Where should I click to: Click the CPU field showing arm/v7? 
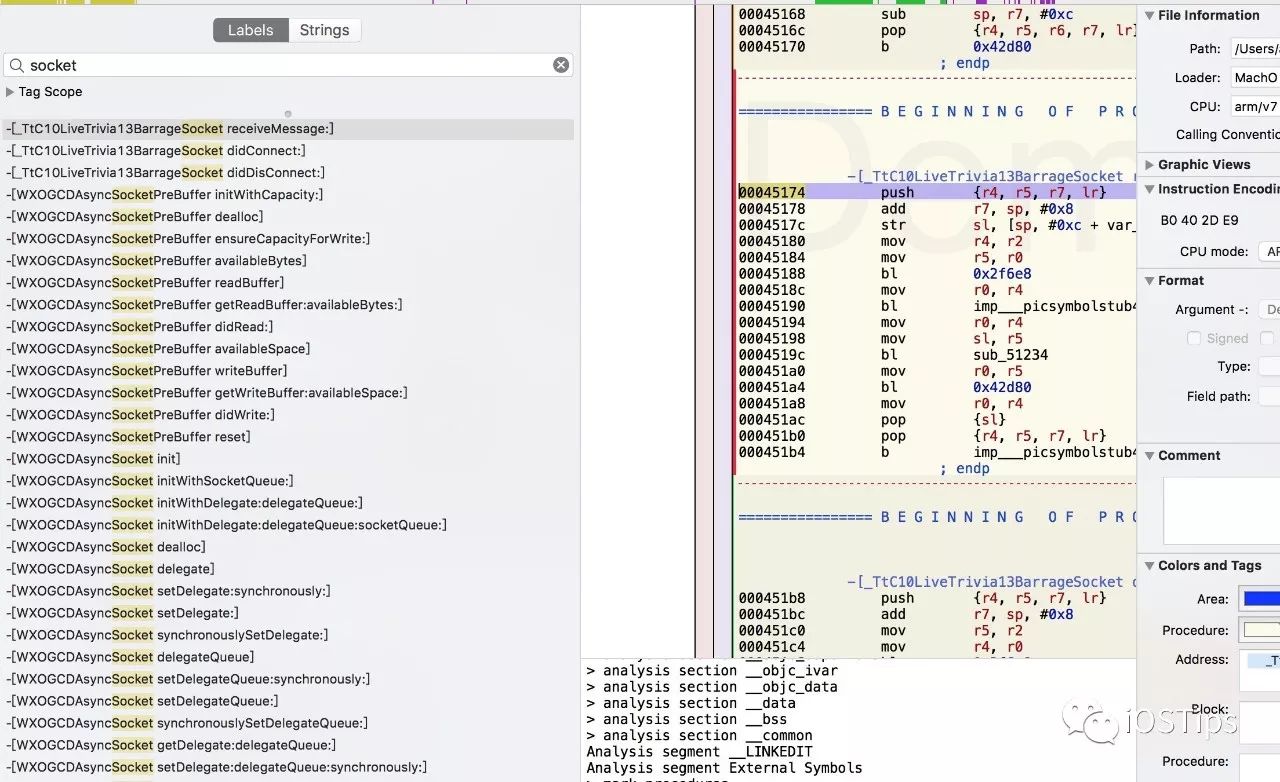pyautogui.click(x=1255, y=107)
